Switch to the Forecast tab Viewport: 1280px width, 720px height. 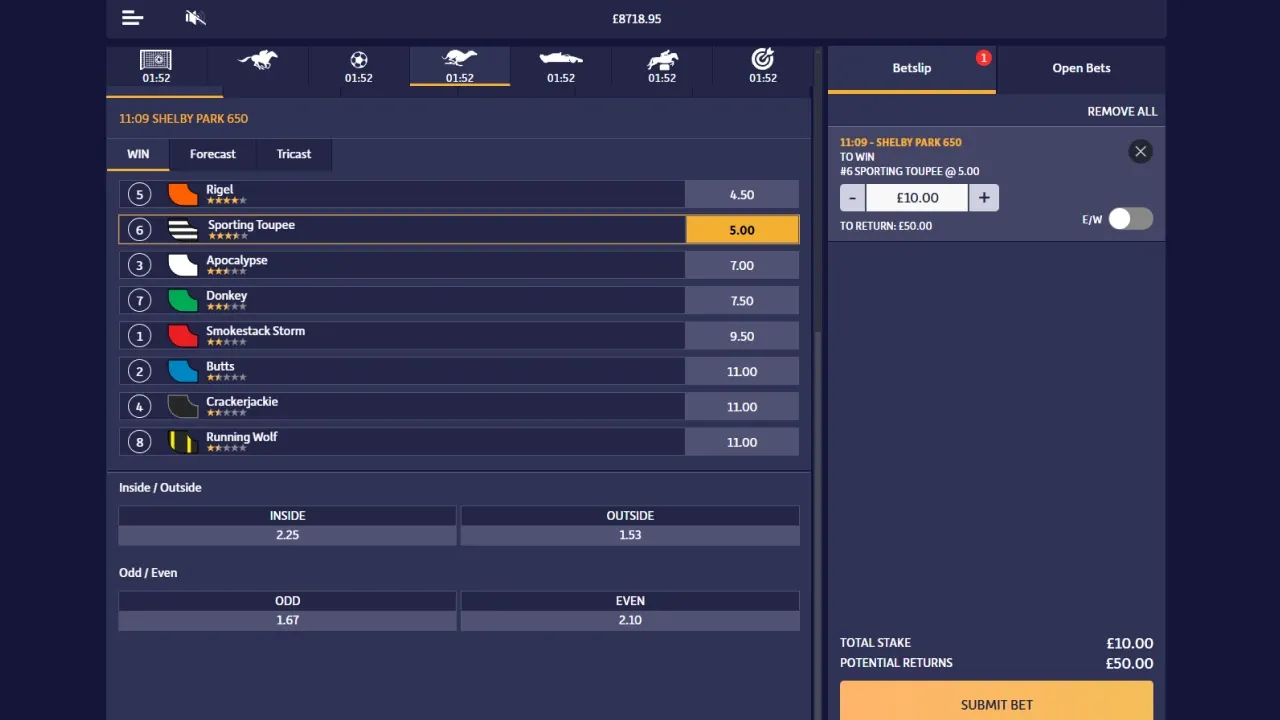pos(213,154)
